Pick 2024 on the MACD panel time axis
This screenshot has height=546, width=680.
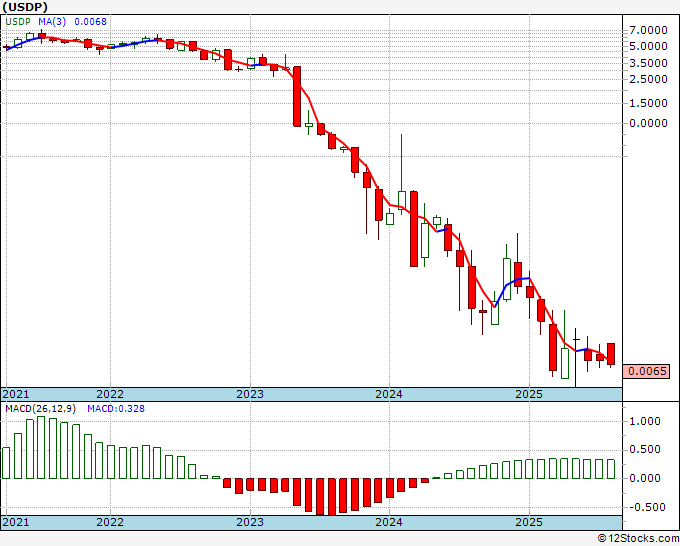click(x=389, y=522)
